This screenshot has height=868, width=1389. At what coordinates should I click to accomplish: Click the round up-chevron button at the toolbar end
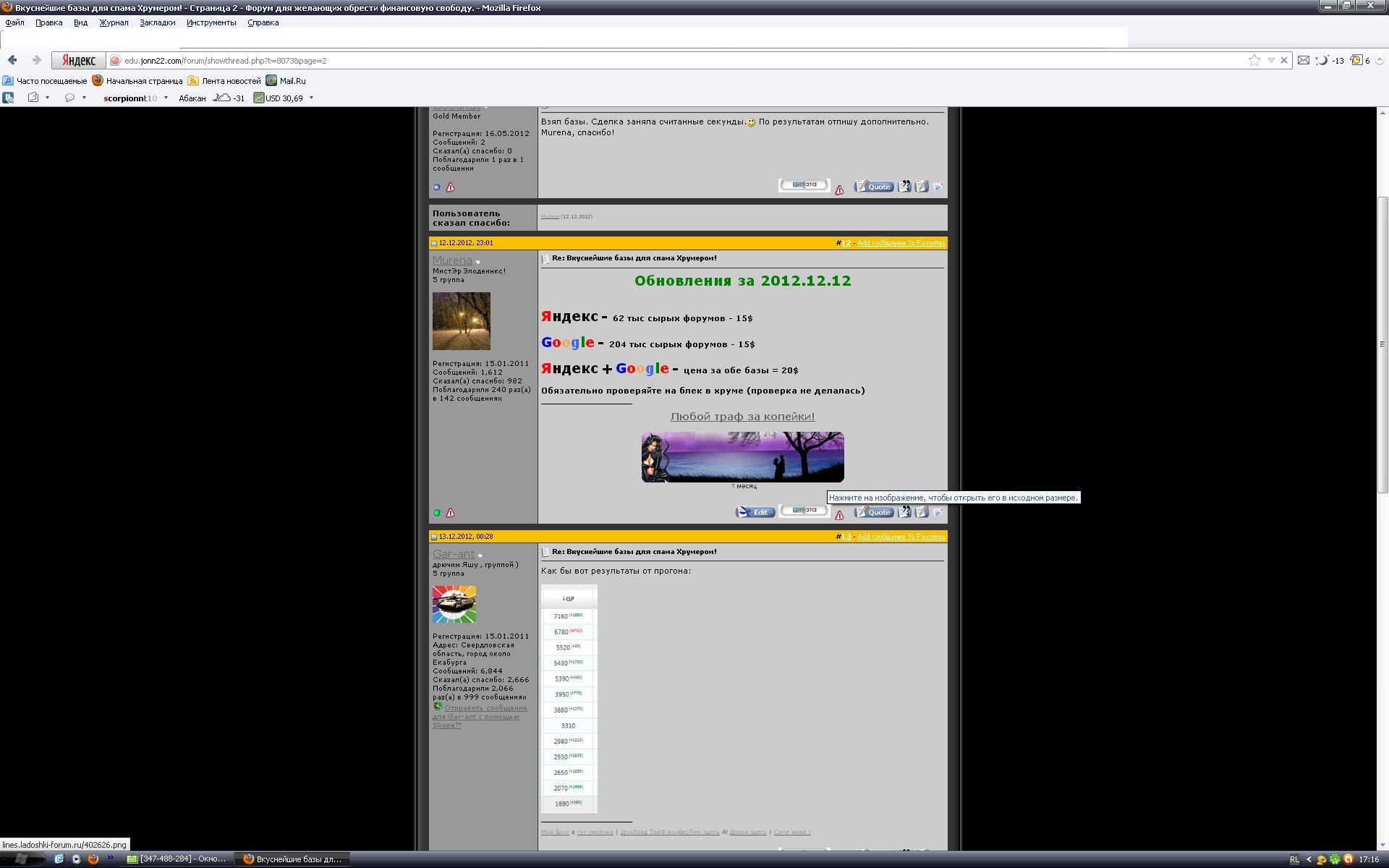pyautogui.click(x=1380, y=61)
